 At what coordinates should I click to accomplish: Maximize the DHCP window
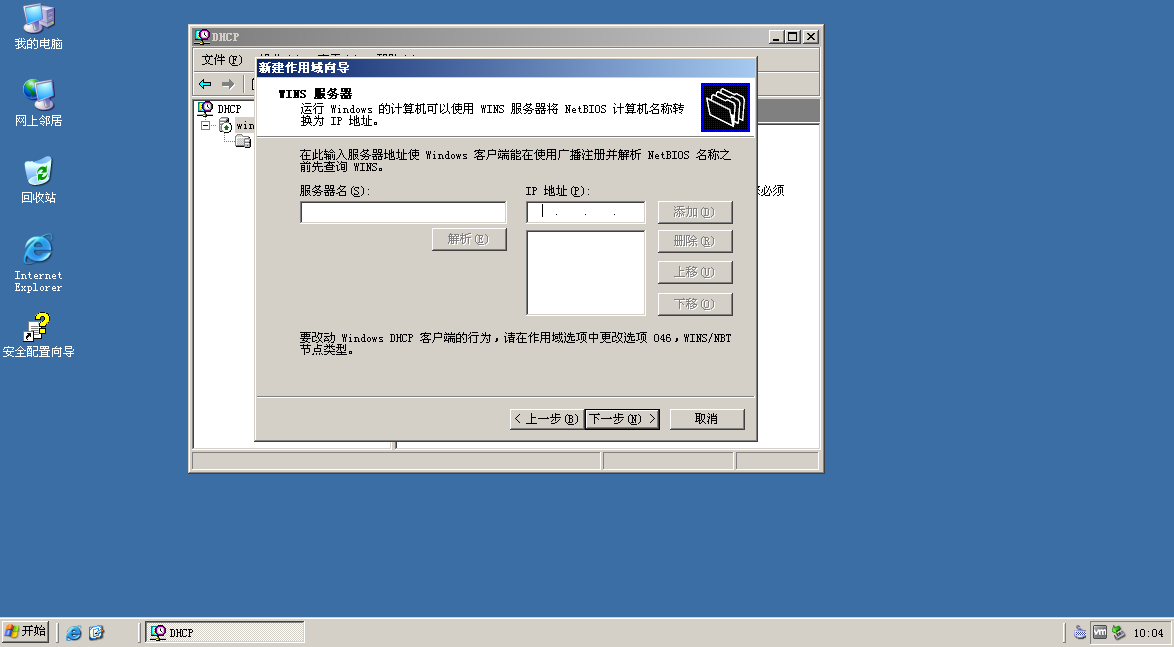(x=794, y=36)
